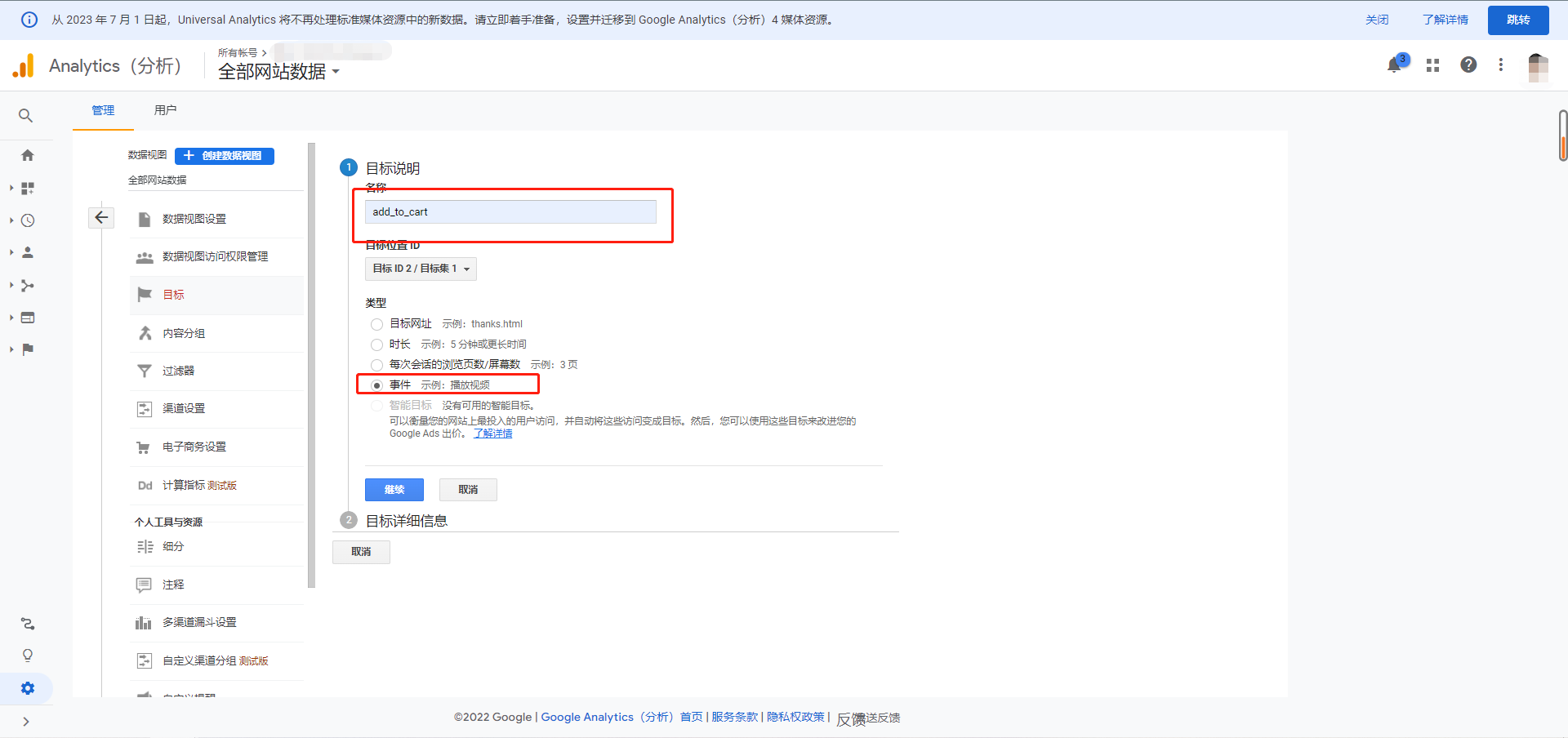Switch to the 用户 tab
The height and width of the screenshot is (738, 1568).
click(x=165, y=110)
